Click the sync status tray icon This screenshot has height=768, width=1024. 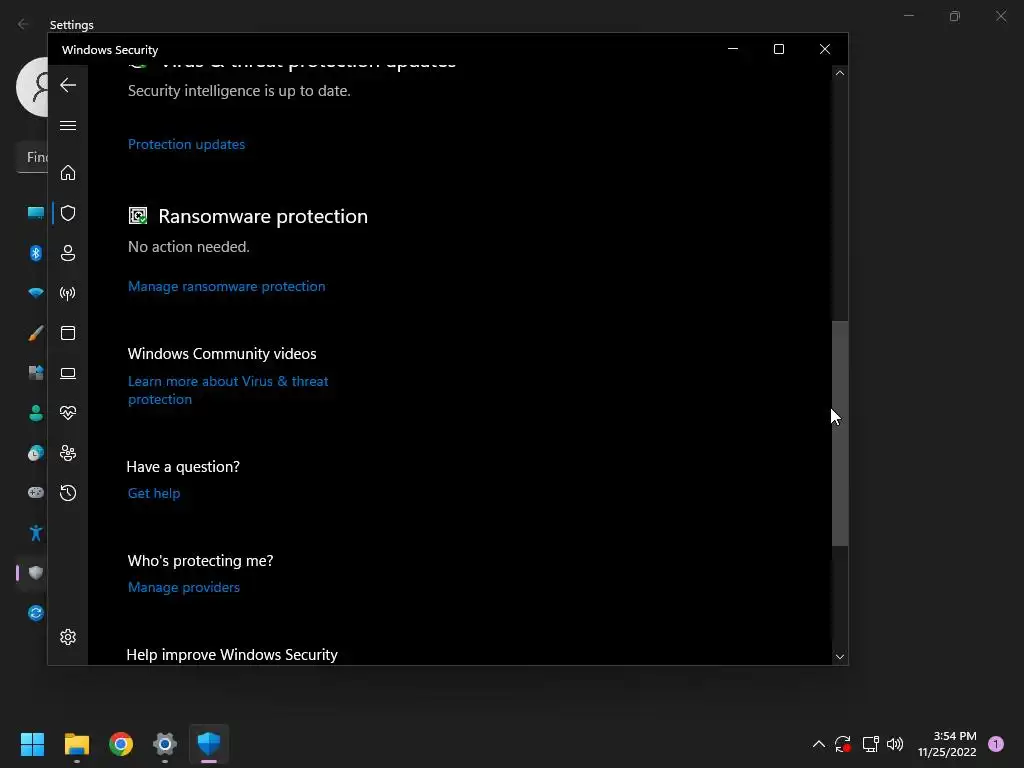pyautogui.click(x=843, y=744)
